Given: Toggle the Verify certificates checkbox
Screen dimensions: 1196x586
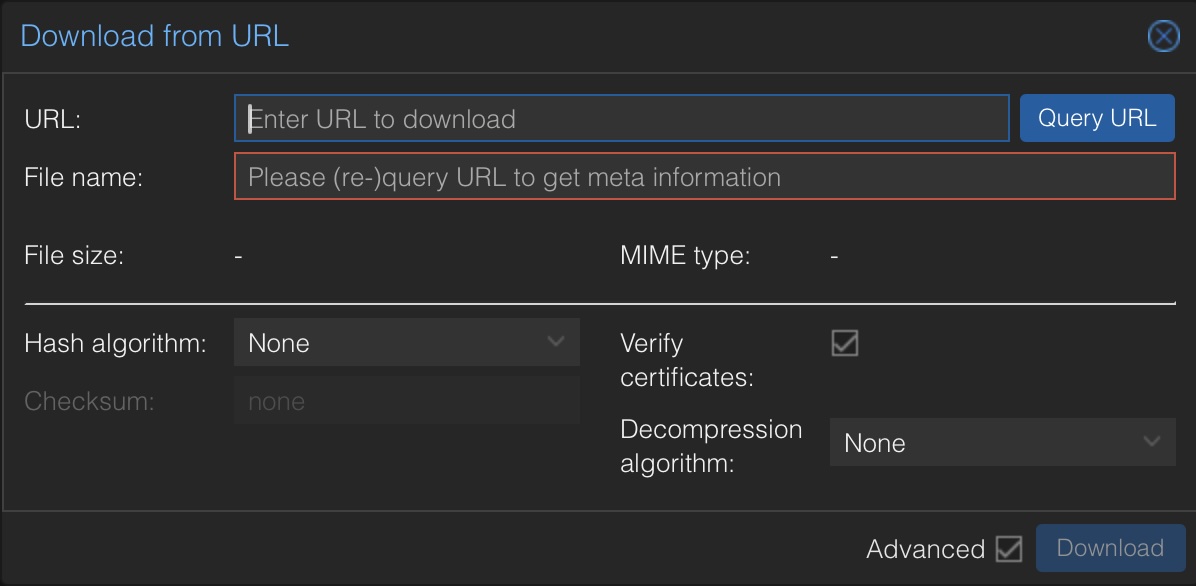Looking at the screenshot, I should (845, 343).
